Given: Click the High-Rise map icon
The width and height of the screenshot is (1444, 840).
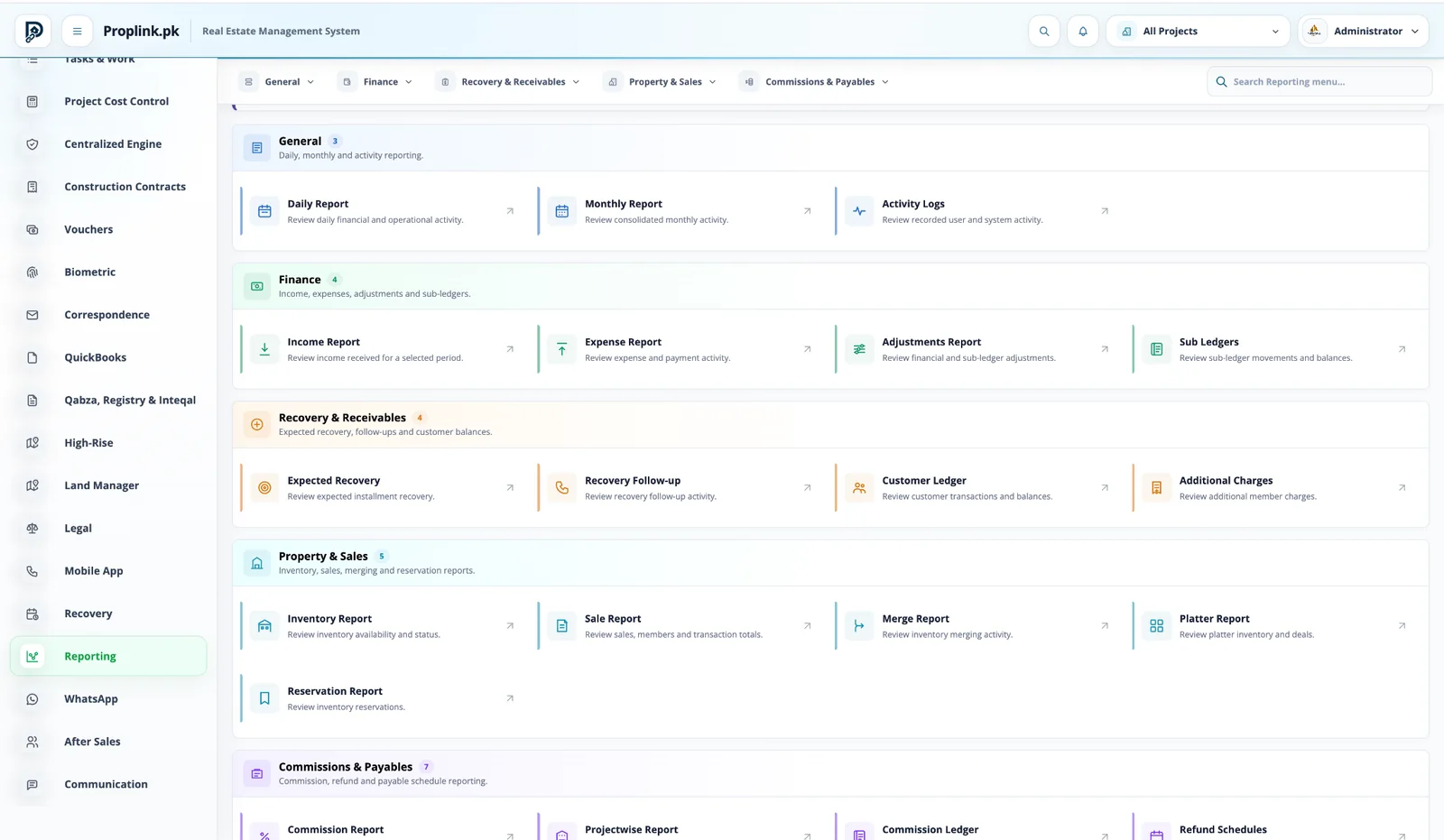Looking at the screenshot, I should [32, 443].
